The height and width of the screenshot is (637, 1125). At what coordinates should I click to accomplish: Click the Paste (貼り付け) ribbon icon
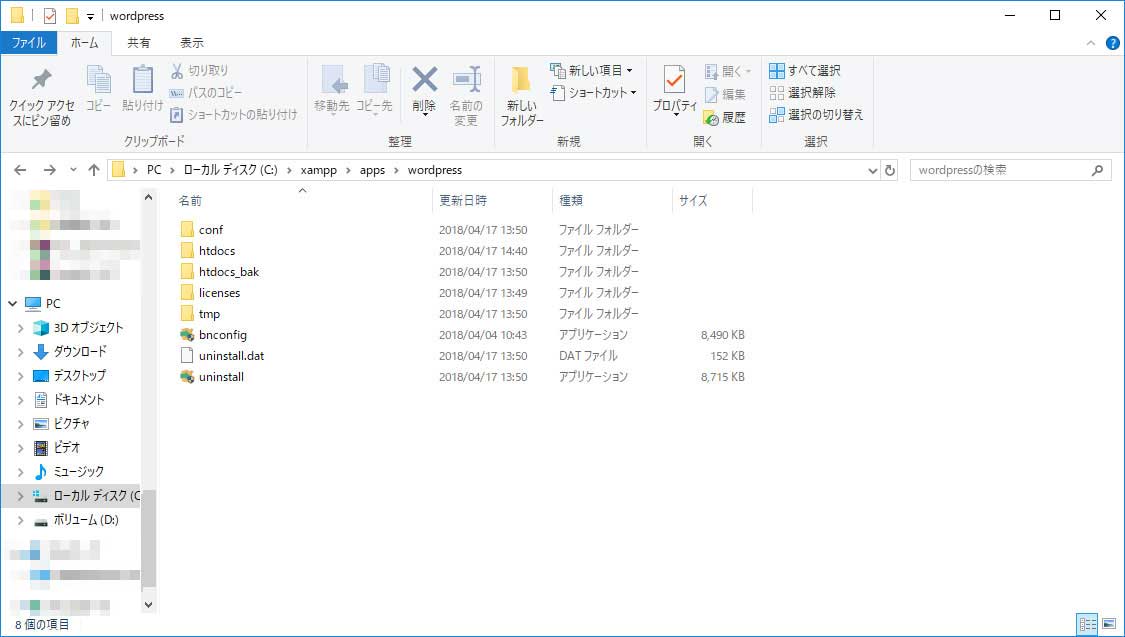[142, 80]
